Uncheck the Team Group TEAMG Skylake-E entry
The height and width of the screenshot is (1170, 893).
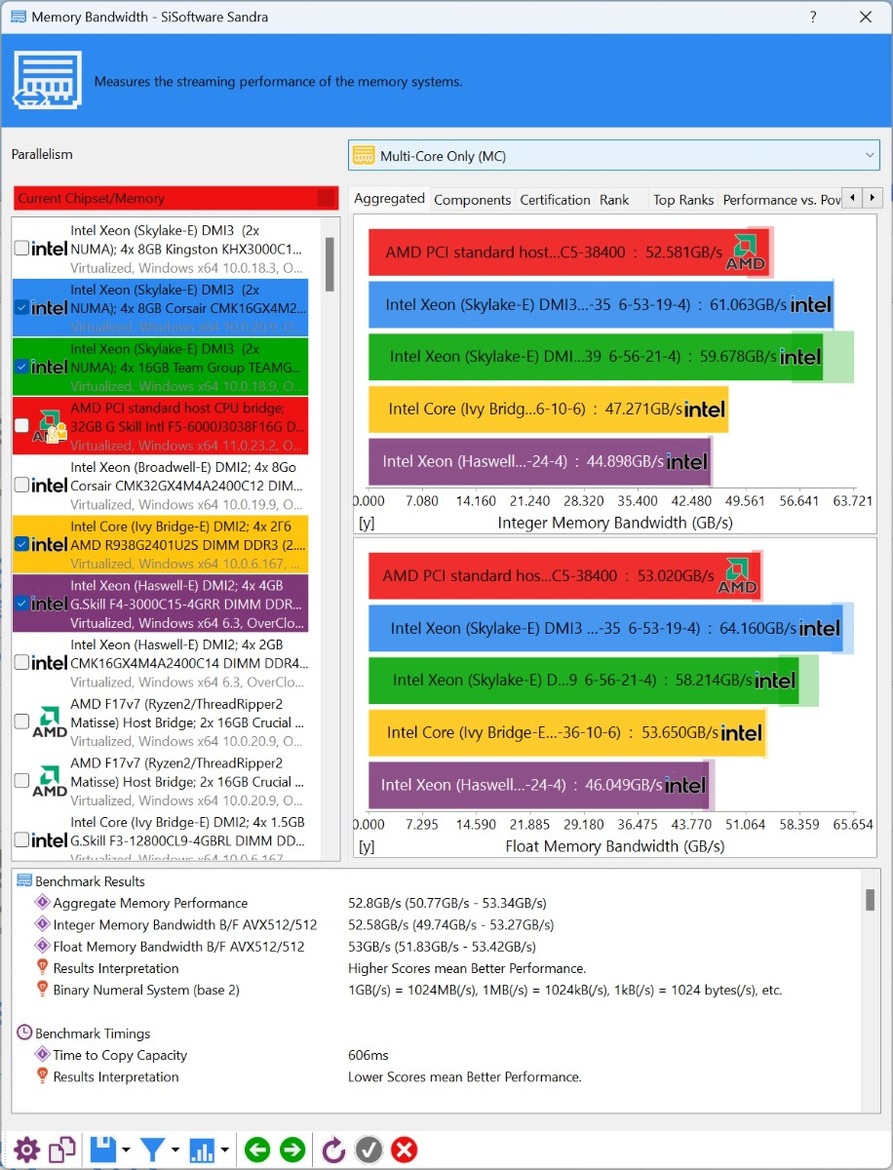22,366
